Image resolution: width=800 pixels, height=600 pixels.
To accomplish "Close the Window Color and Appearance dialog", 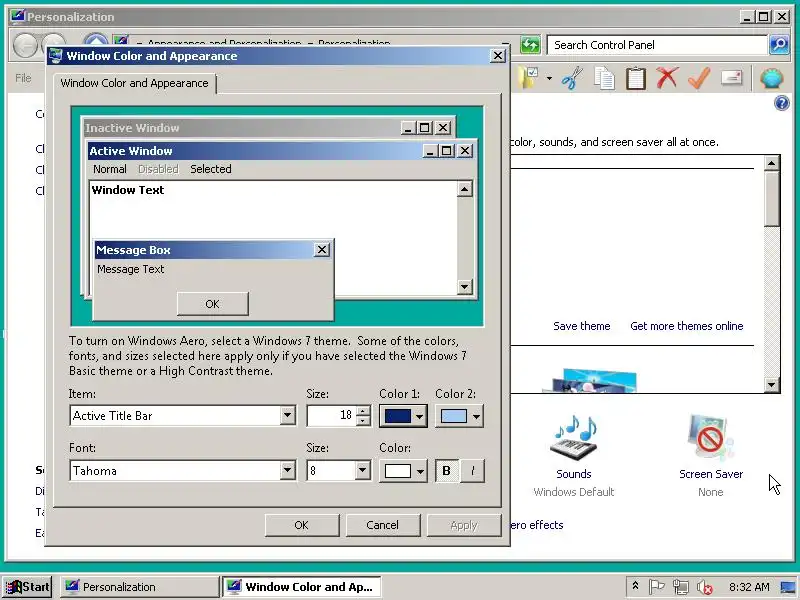I will point(497,56).
